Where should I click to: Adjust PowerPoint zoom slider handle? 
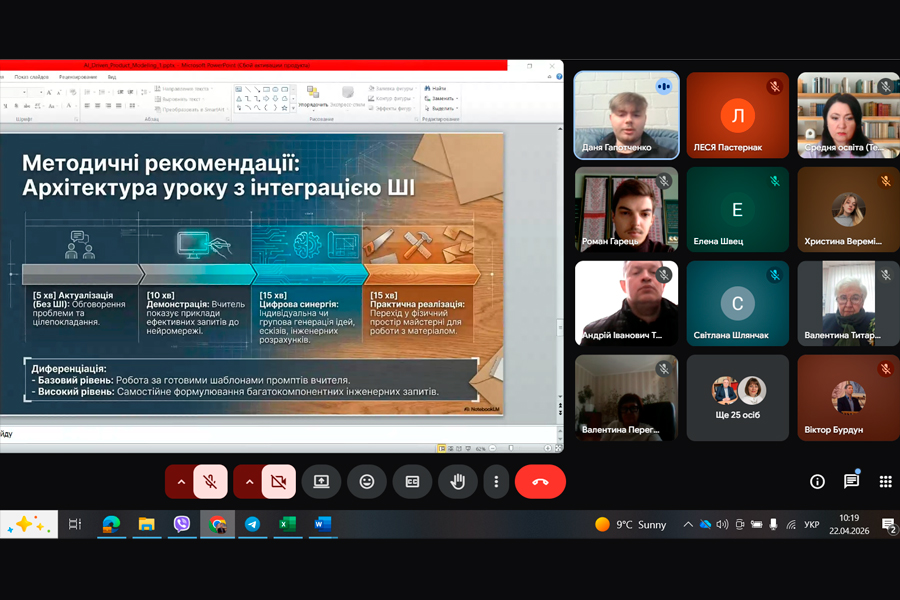[x=510, y=448]
